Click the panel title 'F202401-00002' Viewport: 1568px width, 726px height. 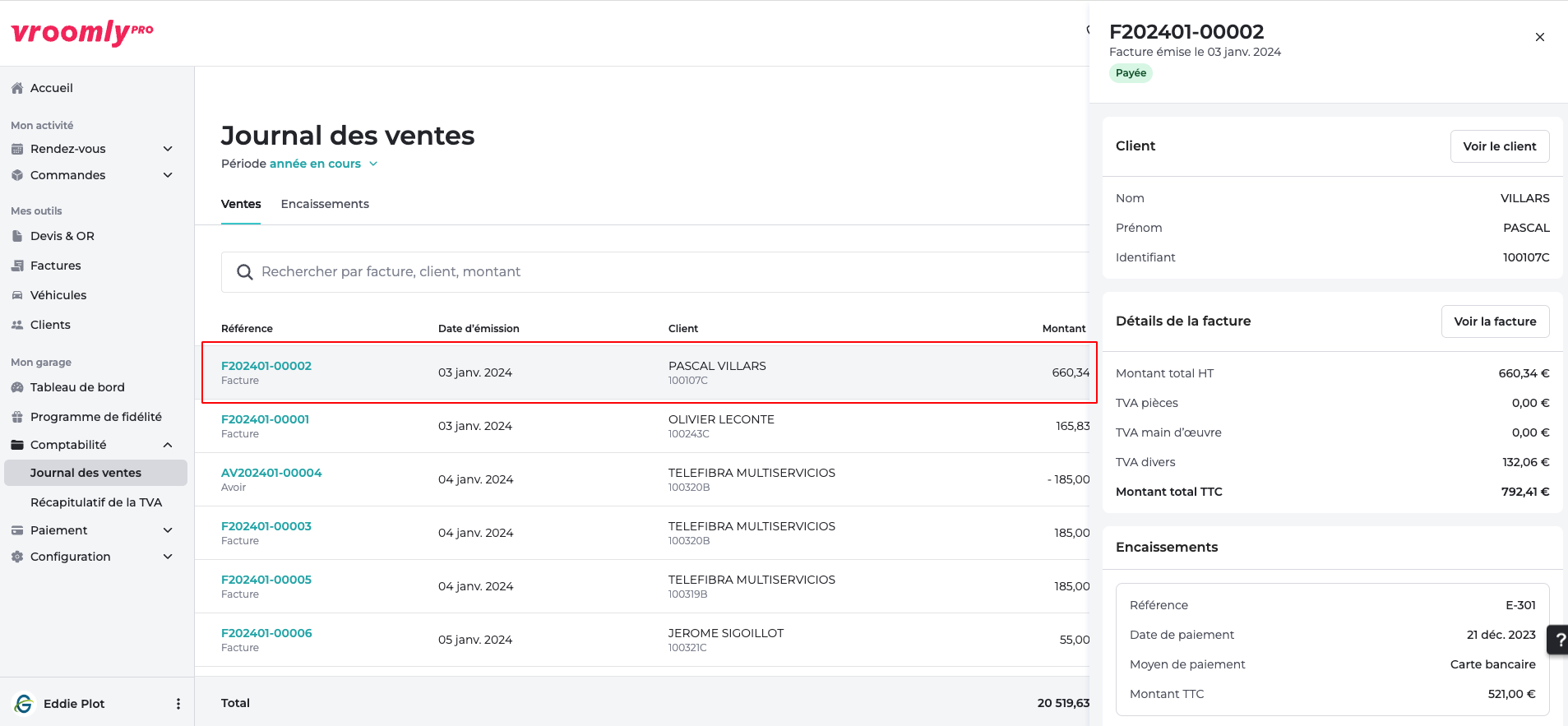click(1186, 32)
